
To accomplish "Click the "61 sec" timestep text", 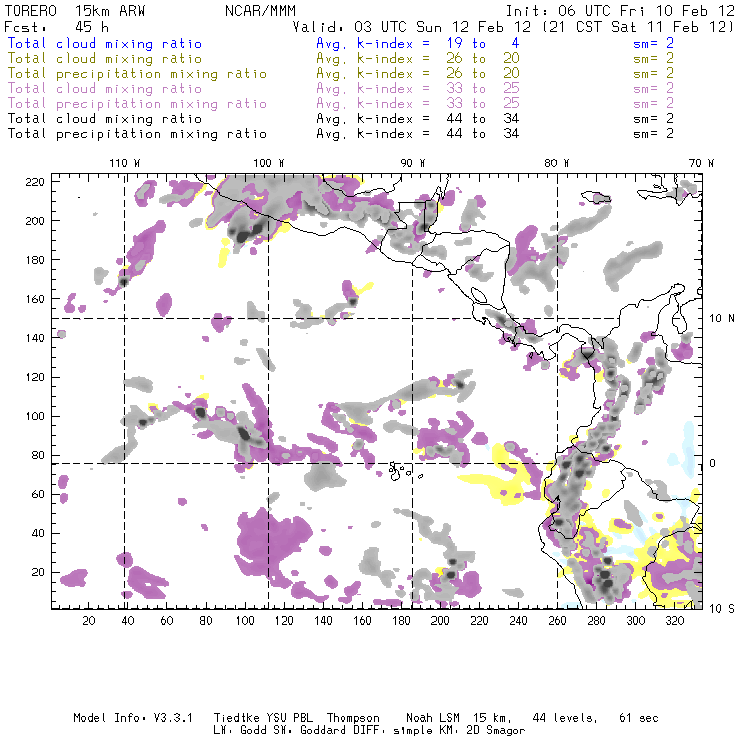I will click(x=639, y=718).
